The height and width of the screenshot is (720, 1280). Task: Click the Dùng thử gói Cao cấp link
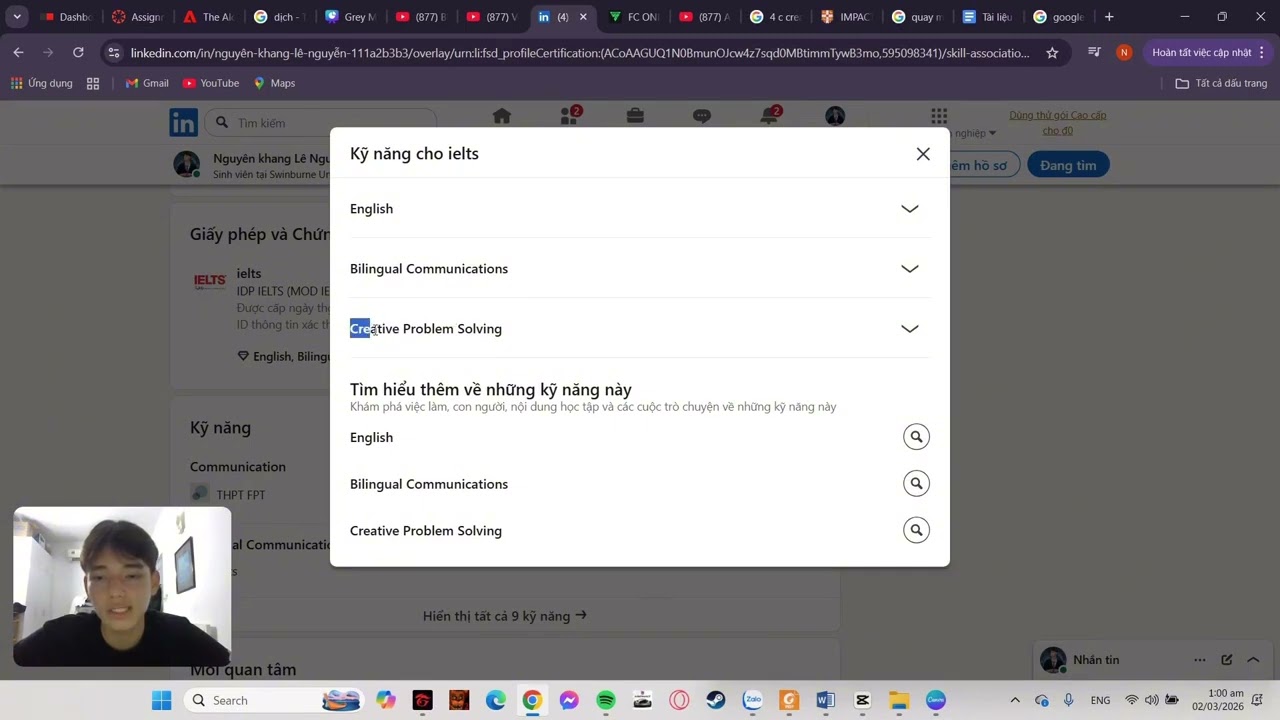tap(1058, 123)
